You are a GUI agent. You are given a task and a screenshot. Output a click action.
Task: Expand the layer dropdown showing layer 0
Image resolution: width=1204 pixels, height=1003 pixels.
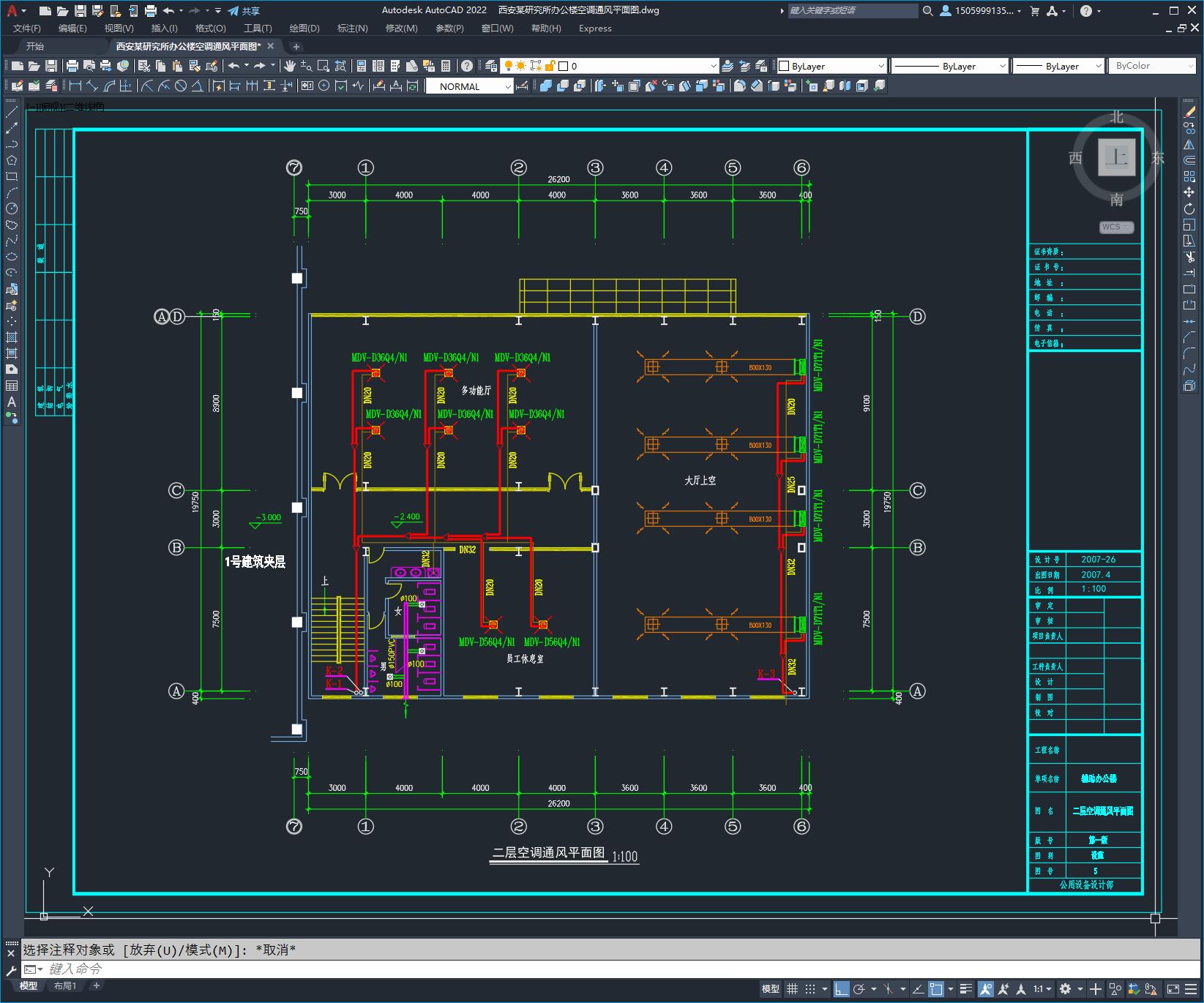[x=714, y=66]
